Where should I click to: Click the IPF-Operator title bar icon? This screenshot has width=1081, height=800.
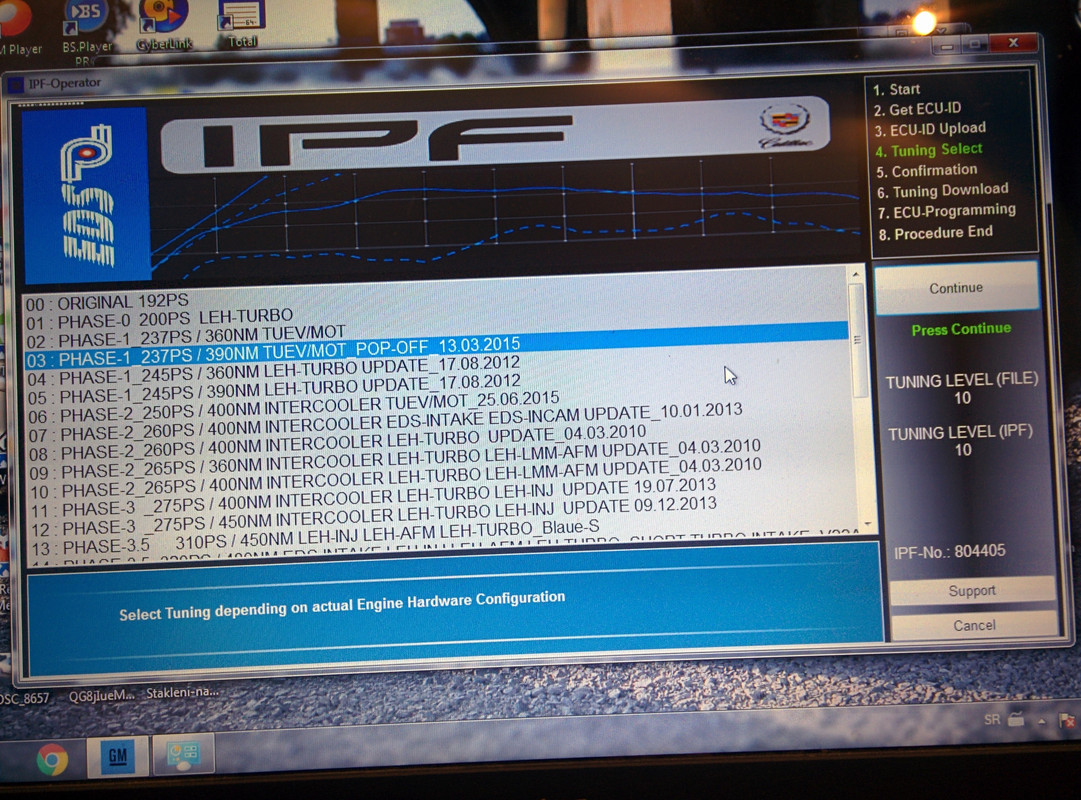pyautogui.click(x=15, y=86)
